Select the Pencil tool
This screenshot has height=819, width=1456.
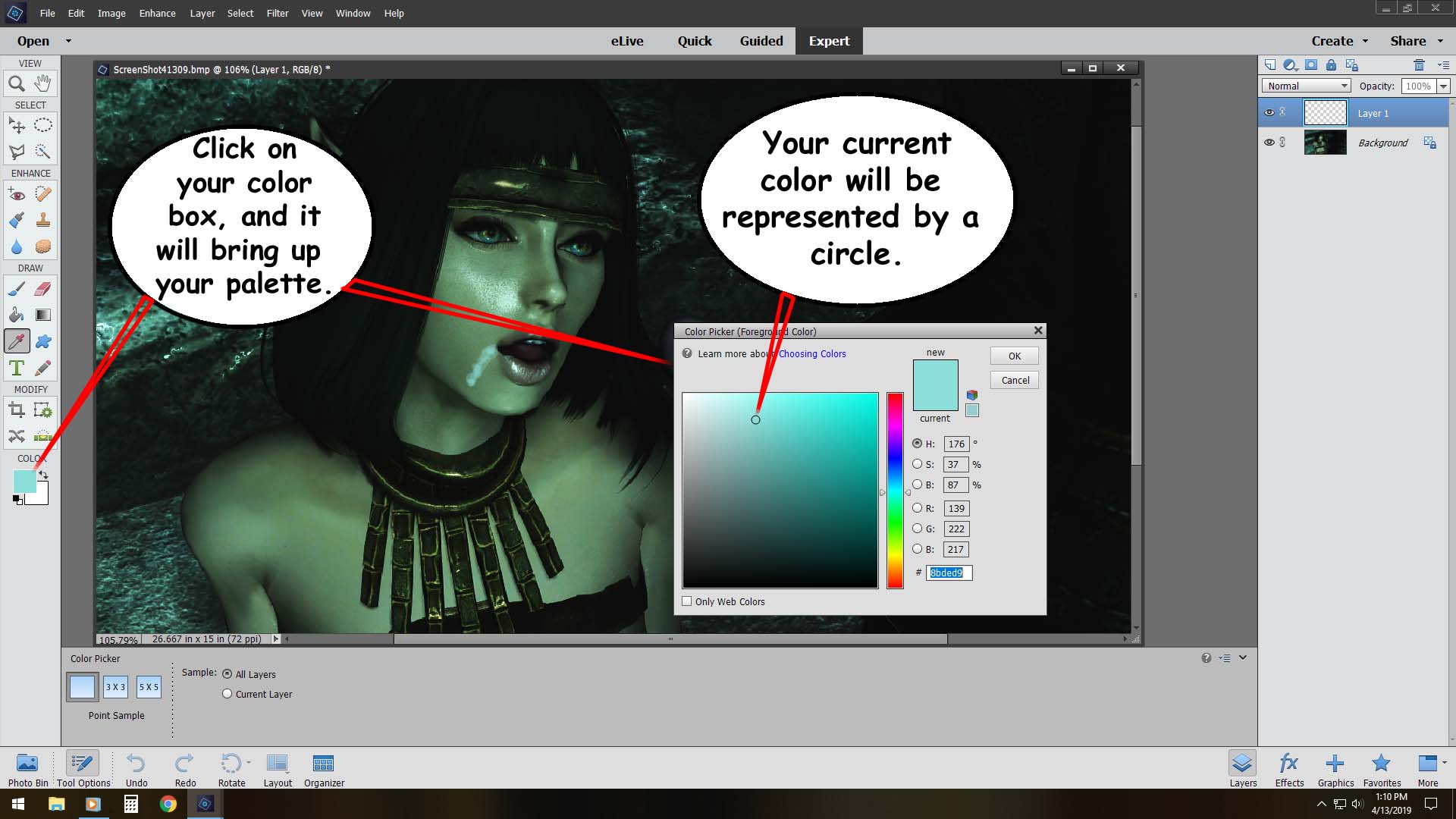pyautogui.click(x=43, y=368)
